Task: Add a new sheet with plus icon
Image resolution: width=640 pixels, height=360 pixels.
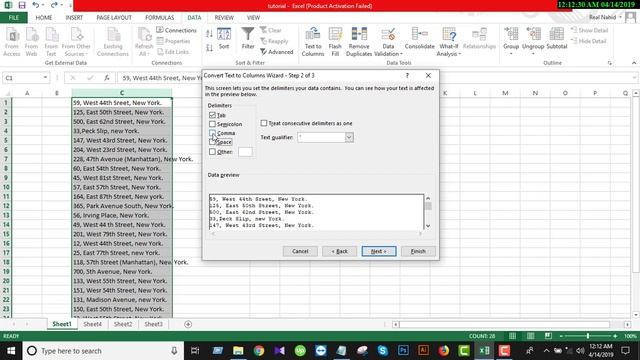Action: (188, 324)
